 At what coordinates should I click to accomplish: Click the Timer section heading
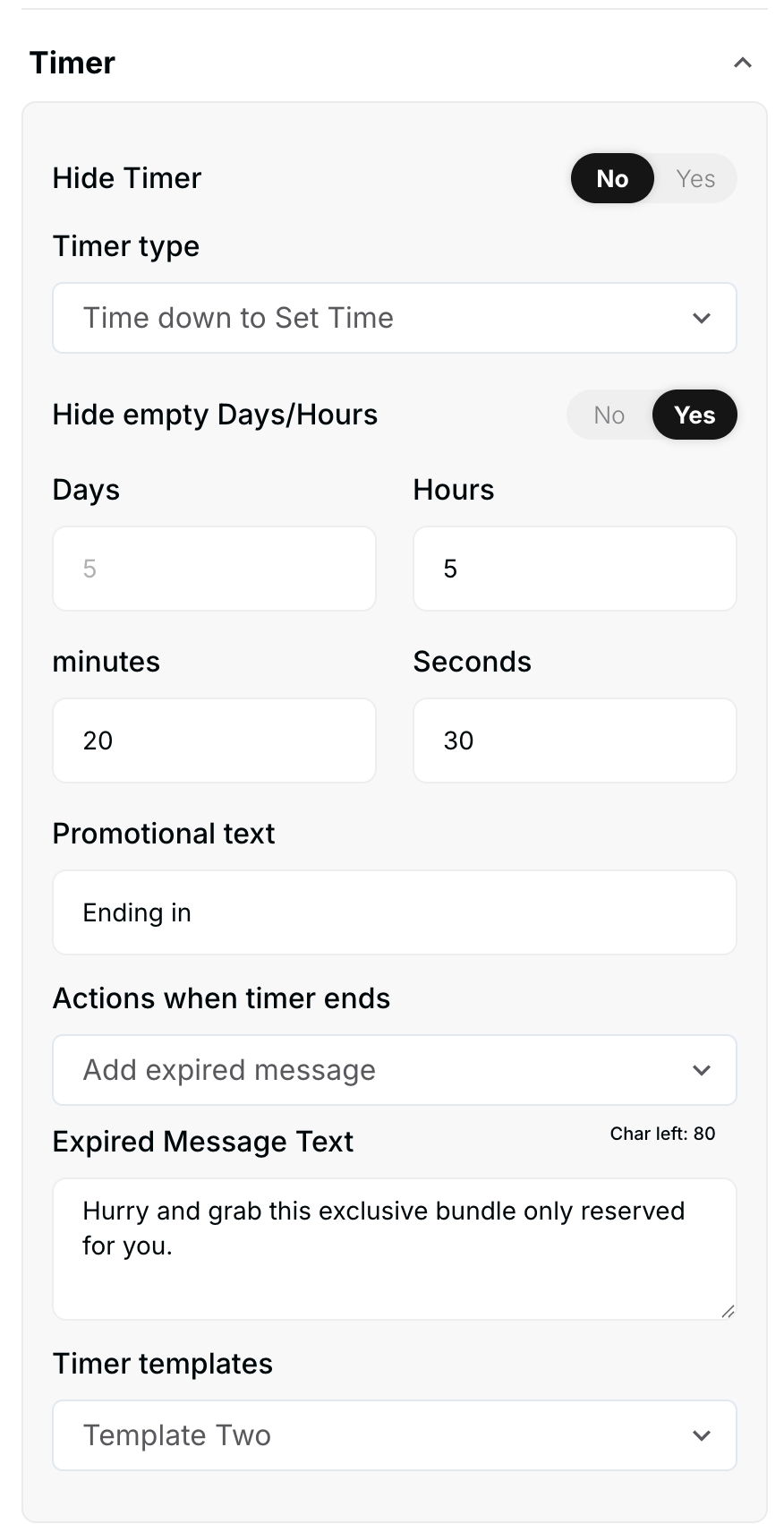[72, 63]
